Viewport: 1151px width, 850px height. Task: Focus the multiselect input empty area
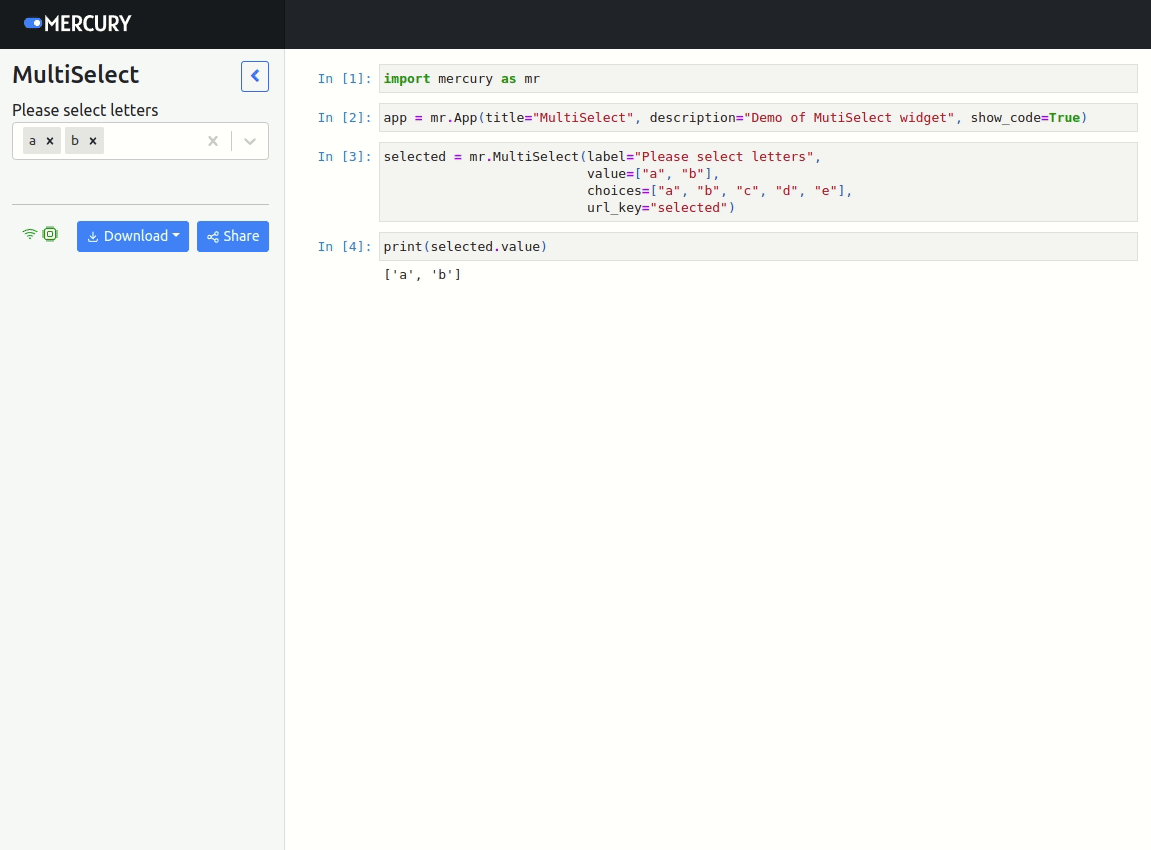(x=150, y=141)
